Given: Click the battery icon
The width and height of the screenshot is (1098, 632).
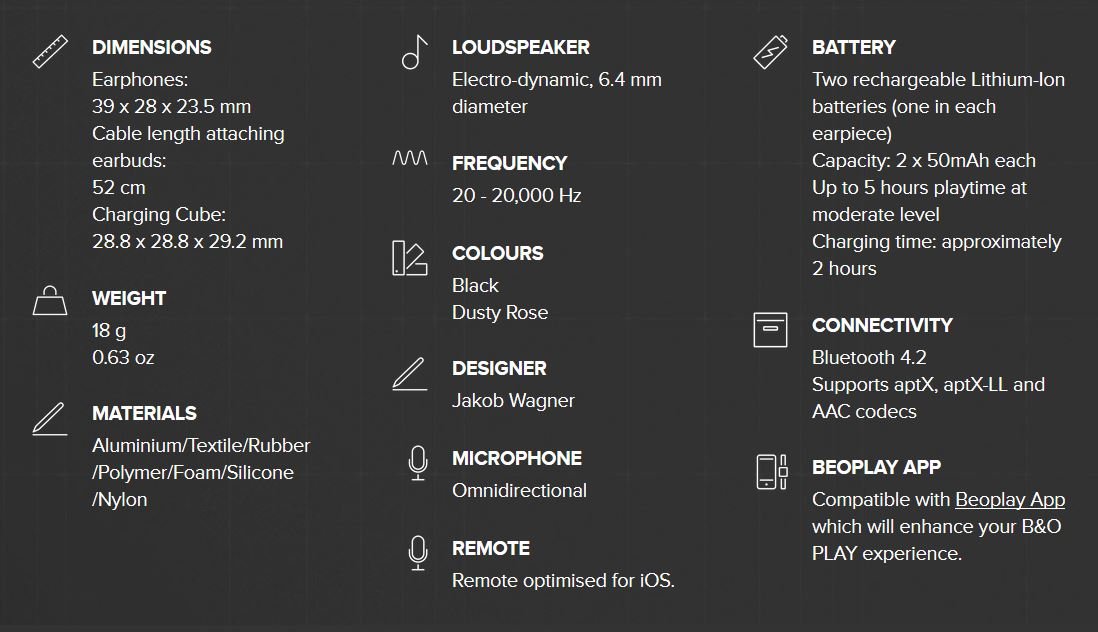Looking at the screenshot, I should pos(770,52).
